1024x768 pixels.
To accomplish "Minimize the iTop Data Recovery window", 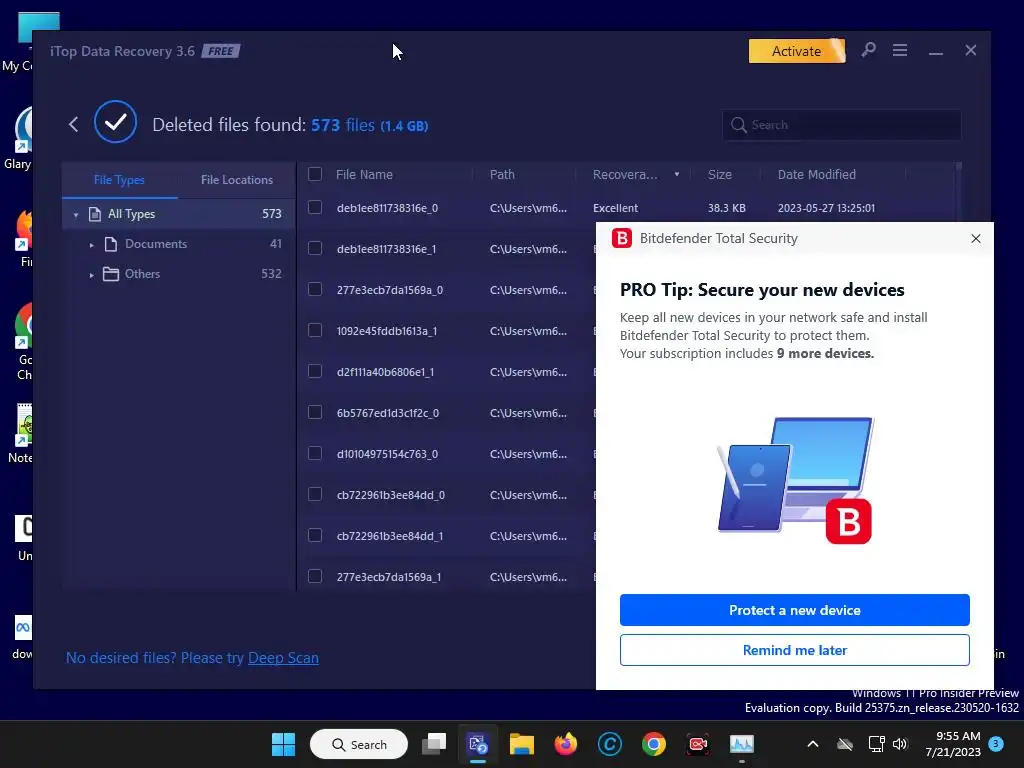I will click(x=936, y=51).
